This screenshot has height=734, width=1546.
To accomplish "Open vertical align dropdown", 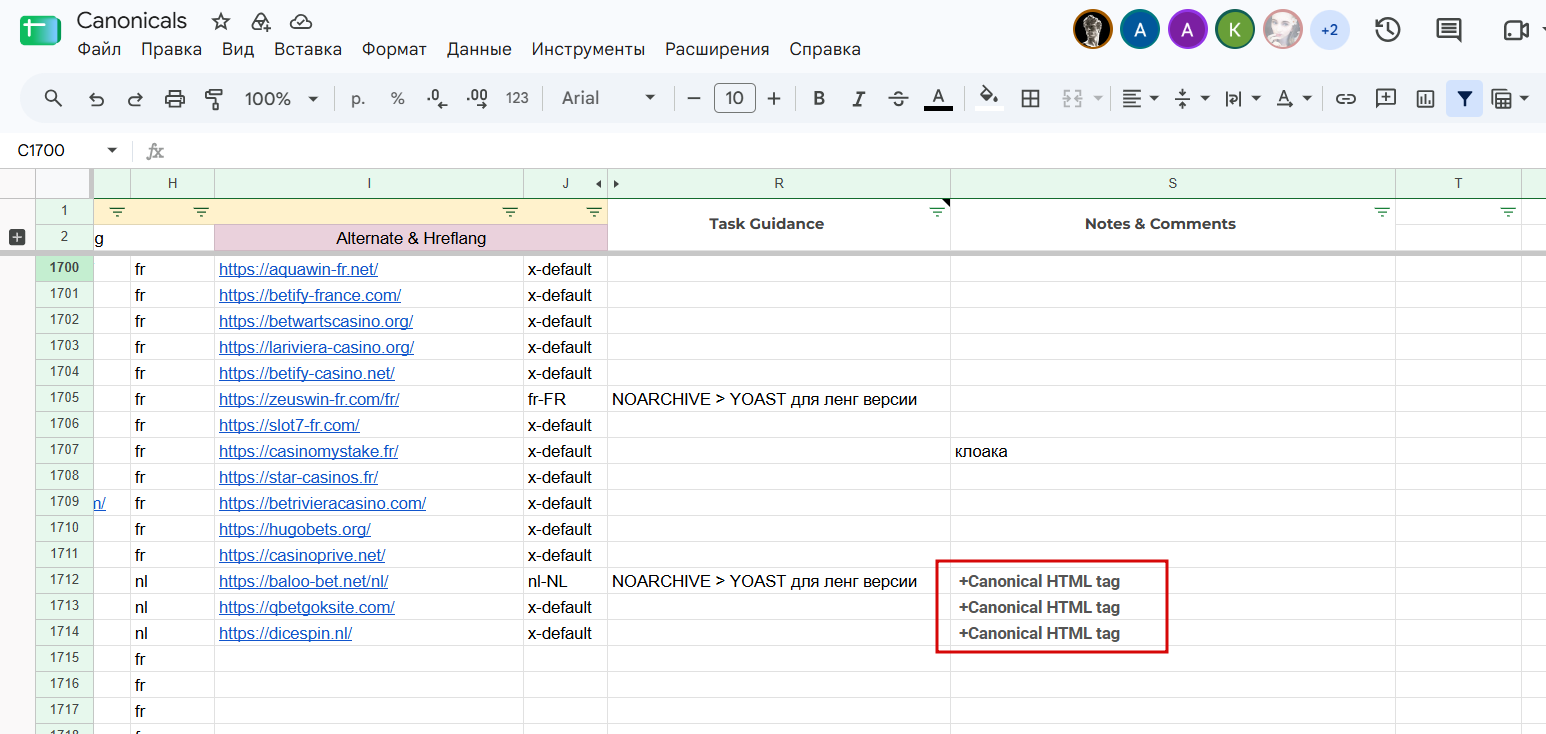I will pos(1192,98).
